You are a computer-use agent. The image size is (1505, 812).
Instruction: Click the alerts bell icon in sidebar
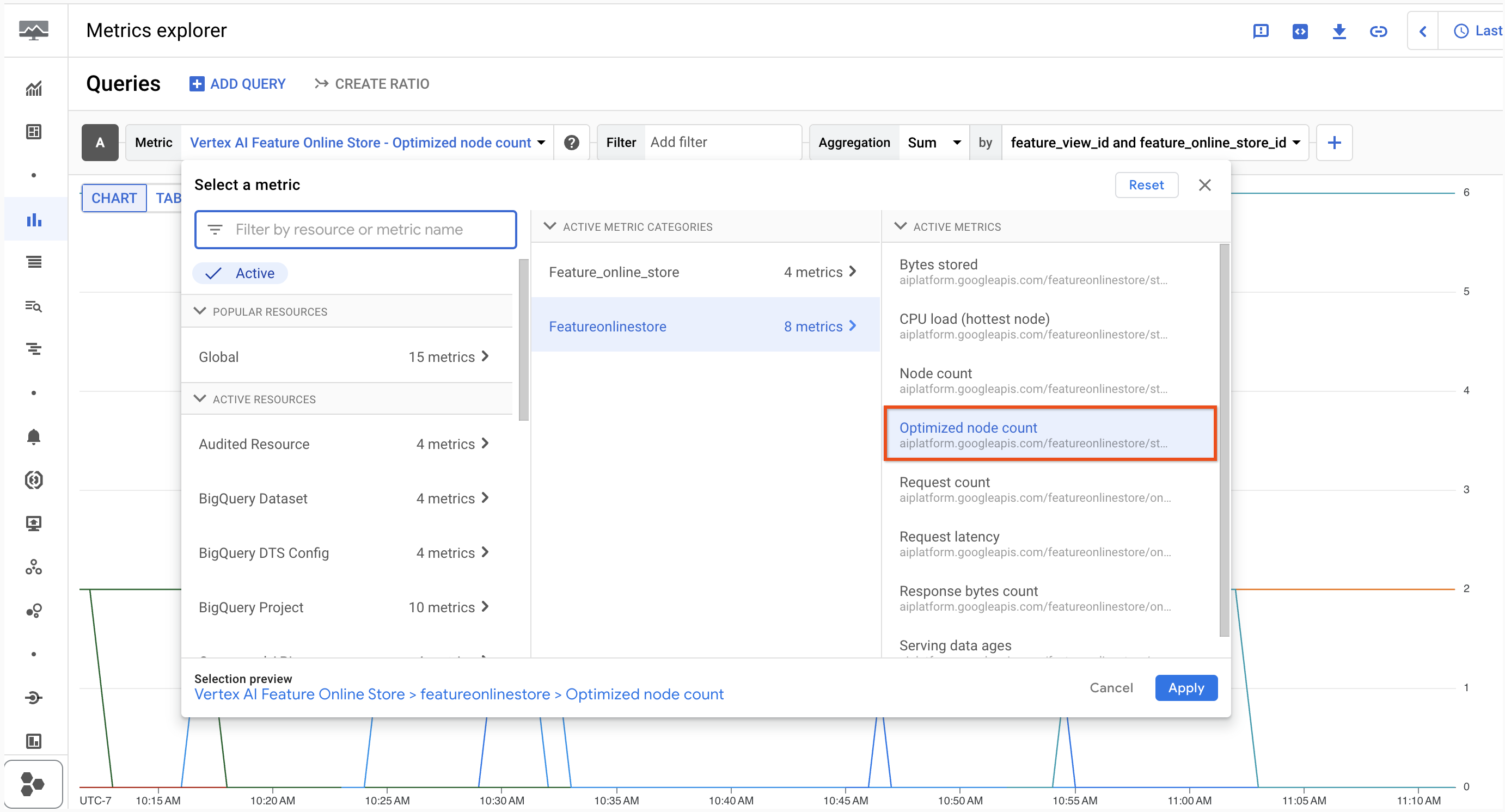click(34, 436)
